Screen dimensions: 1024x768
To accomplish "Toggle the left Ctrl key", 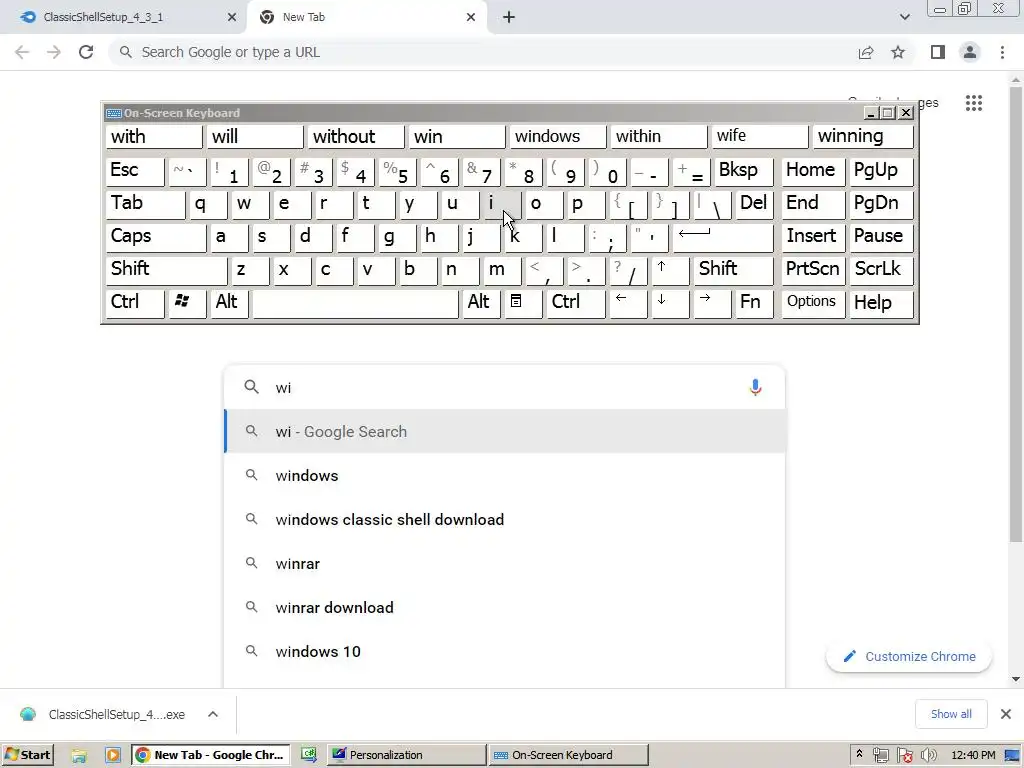I will tap(135, 302).
